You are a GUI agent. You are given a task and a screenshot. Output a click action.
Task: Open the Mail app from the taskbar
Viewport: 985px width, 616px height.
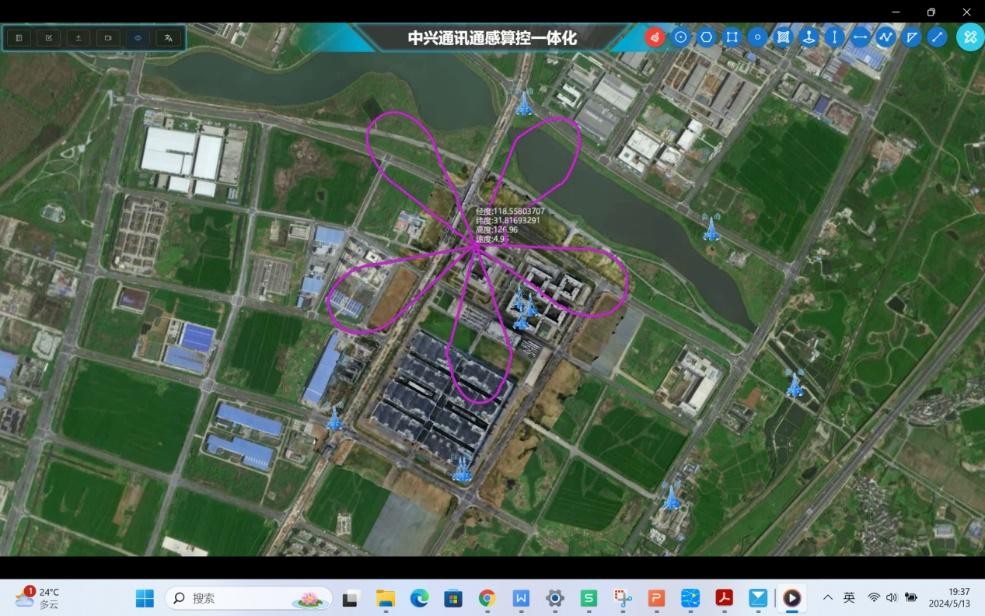pos(758,598)
